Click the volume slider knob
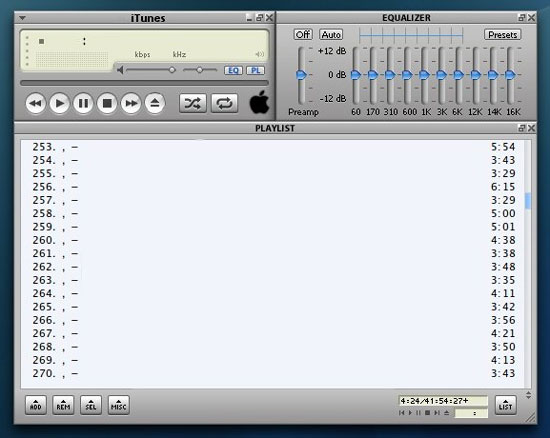This screenshot has height=438, width=550. pos(172,70)
